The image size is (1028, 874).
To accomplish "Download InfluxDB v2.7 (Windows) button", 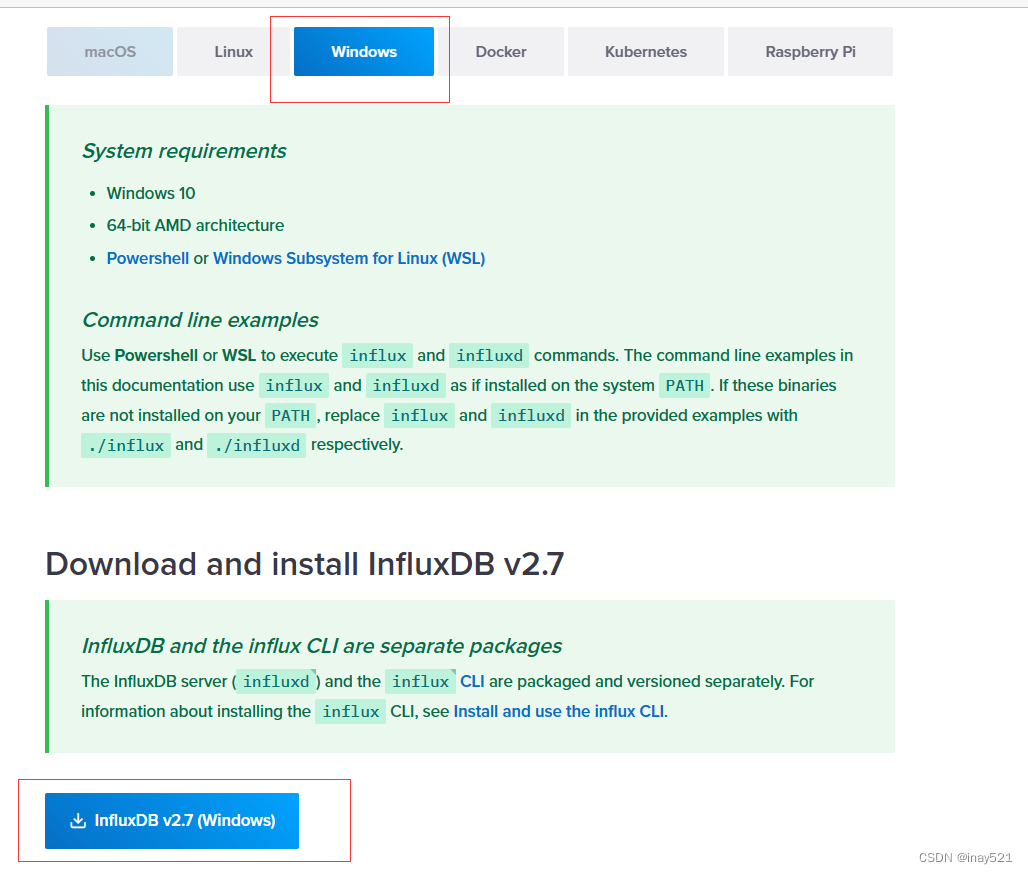I will click(x=172, y=821).
